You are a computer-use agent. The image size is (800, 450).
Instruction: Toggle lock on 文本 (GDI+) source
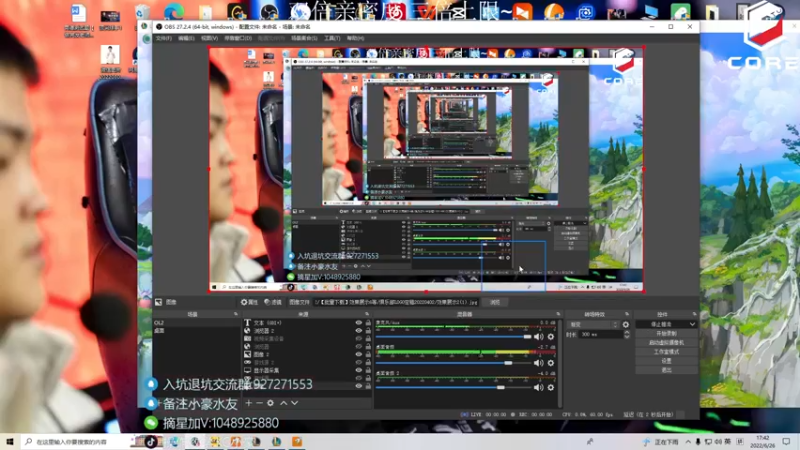click(x=368, y=323)
